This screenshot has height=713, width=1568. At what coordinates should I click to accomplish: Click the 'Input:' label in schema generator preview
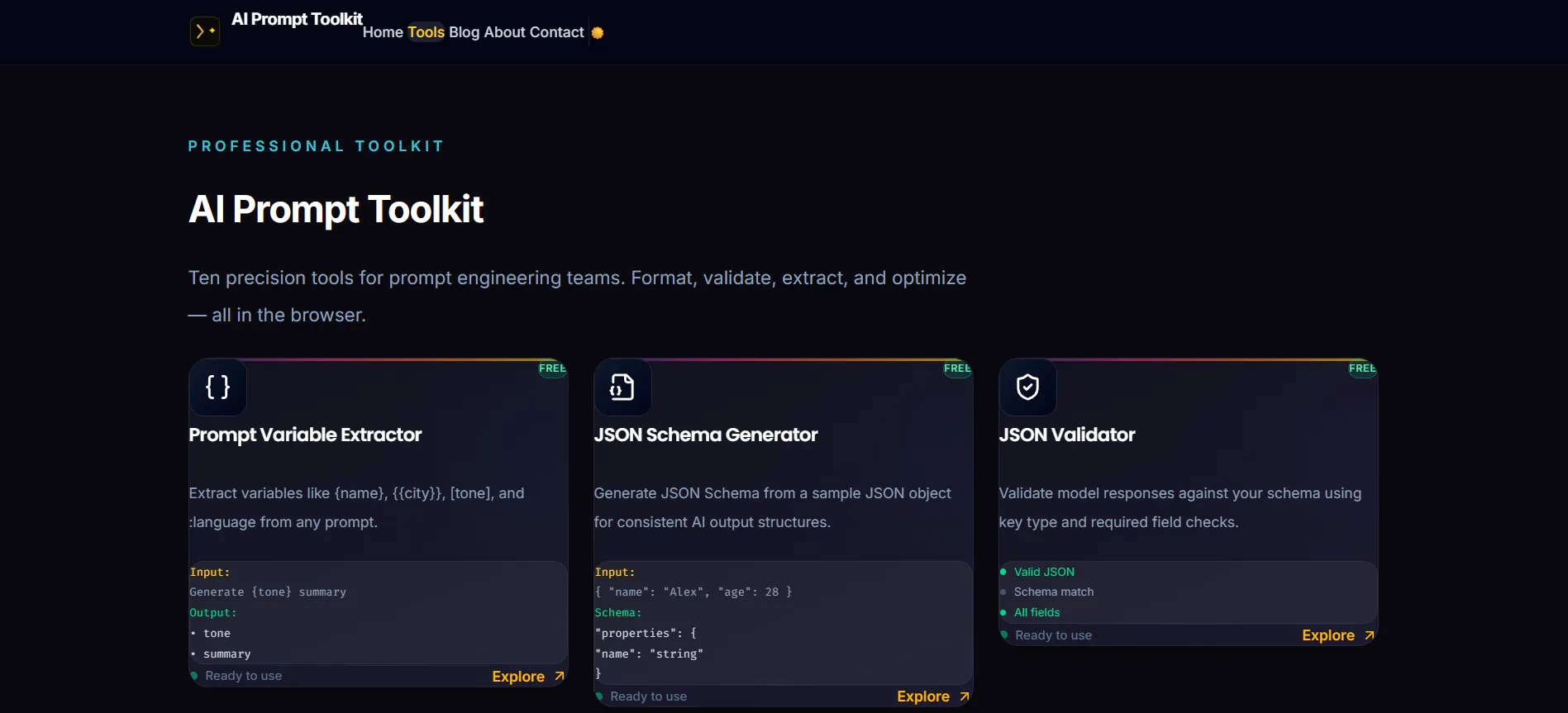pos(615,572)
